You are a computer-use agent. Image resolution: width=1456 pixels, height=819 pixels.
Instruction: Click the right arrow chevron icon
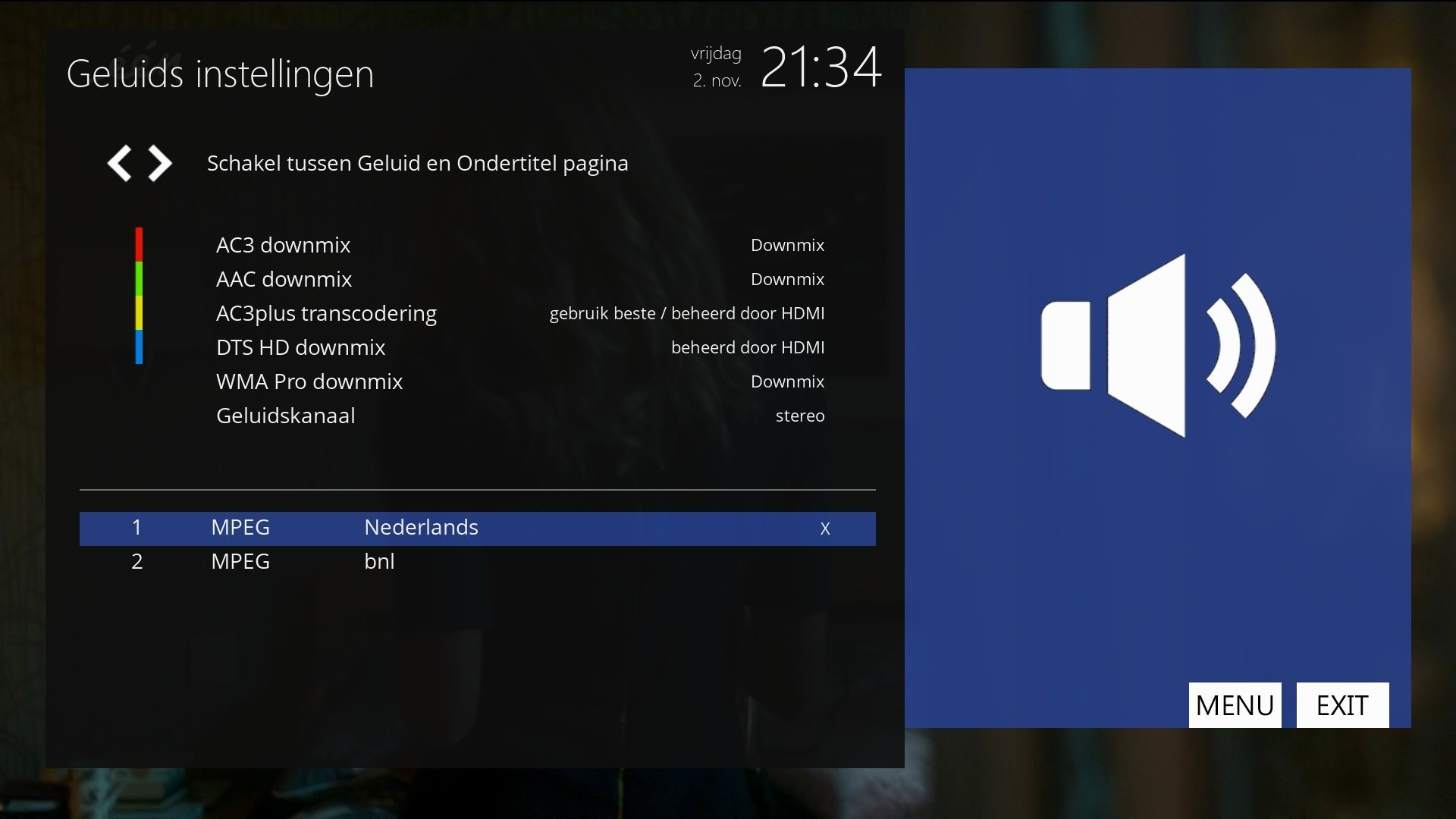click(x=159, y=163)
